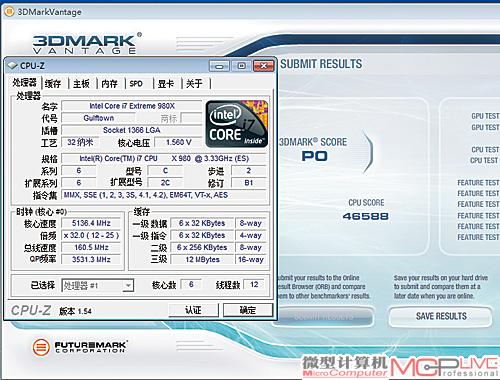The image size is (500, 380).
Task: Open the 内存 tab
Action: tap(110, 84)
